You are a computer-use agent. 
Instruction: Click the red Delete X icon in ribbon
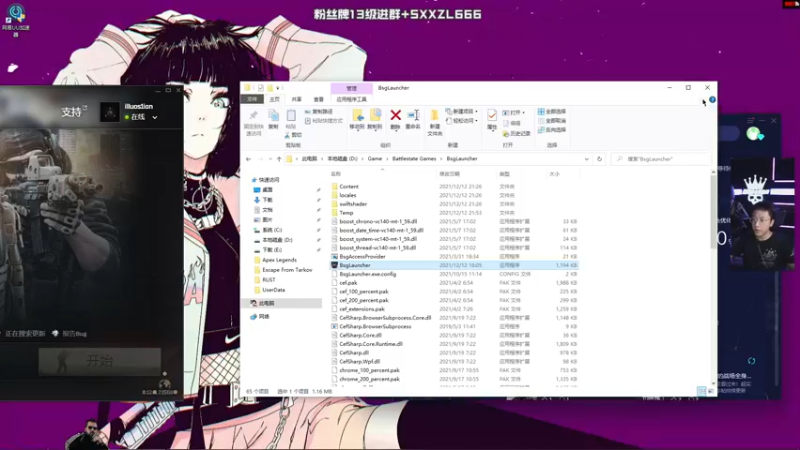[x=395, y=115]
